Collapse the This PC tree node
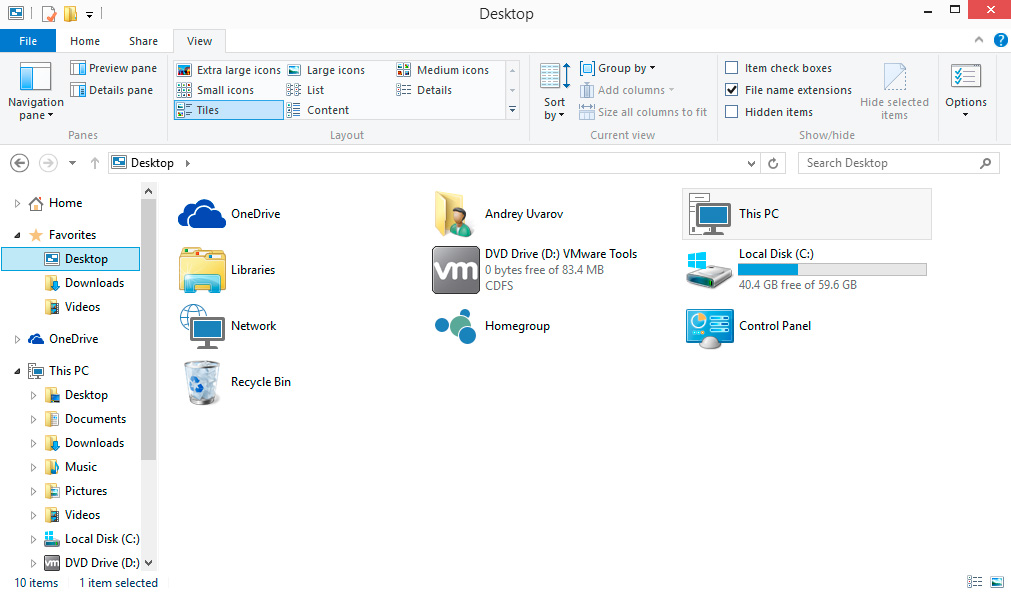Image resolution: width=1011 pixels, height=592 pixels. tap(17, 371)
